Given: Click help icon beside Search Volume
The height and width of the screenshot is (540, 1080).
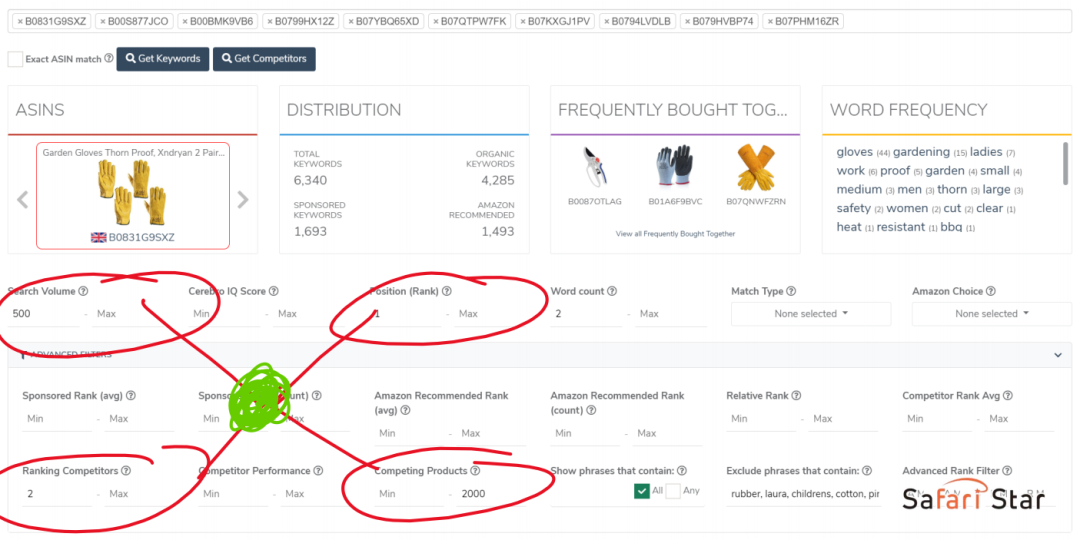Looking at the screenshot, I should click(x=84, y=292).
